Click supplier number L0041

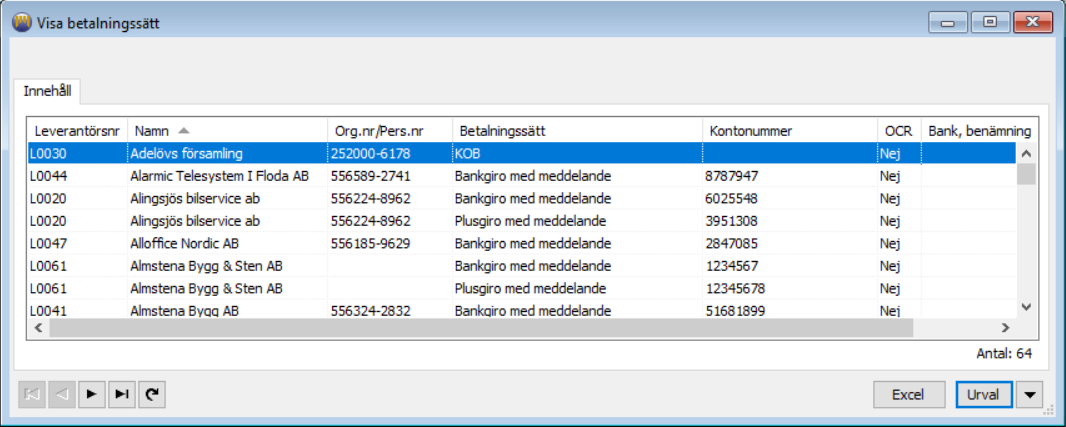pos(48,311)
